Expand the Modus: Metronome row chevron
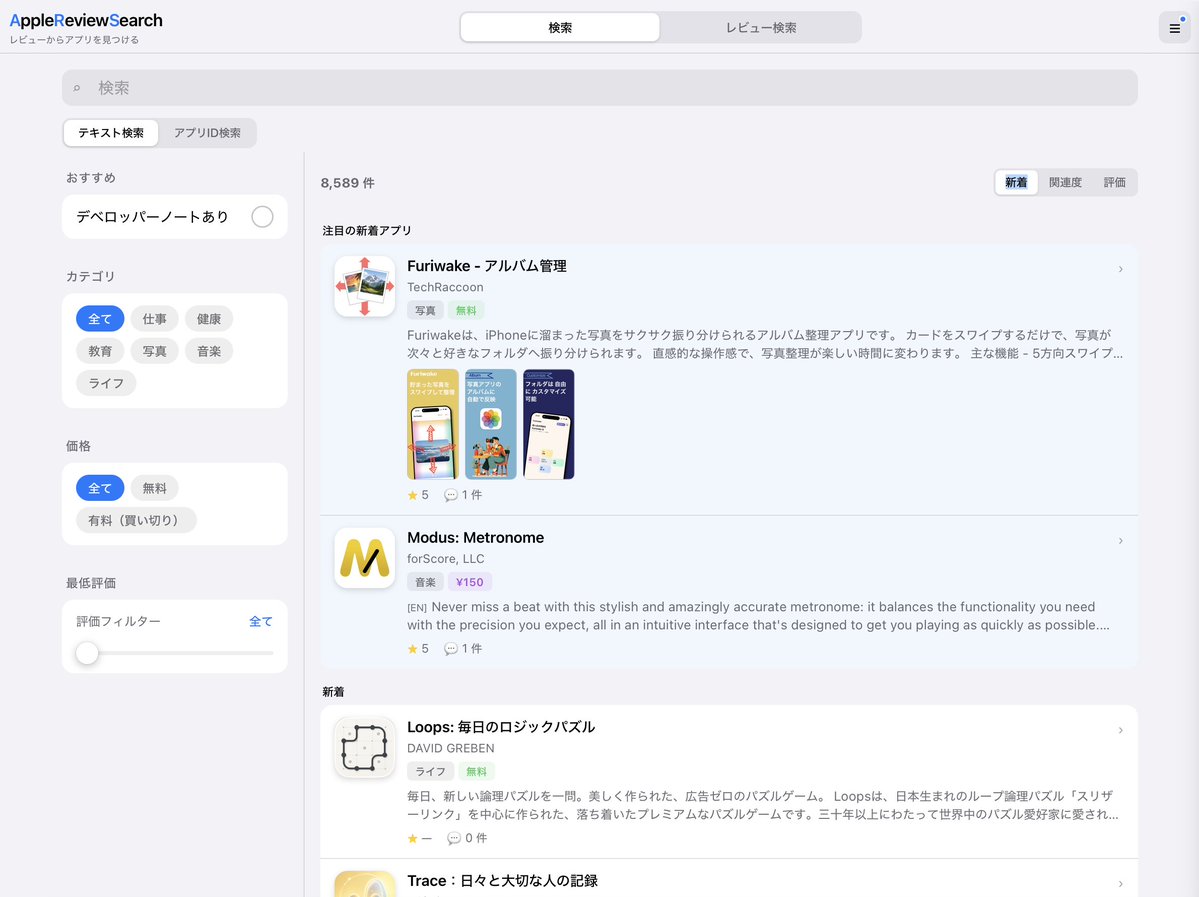 [x=1120, y=541]
